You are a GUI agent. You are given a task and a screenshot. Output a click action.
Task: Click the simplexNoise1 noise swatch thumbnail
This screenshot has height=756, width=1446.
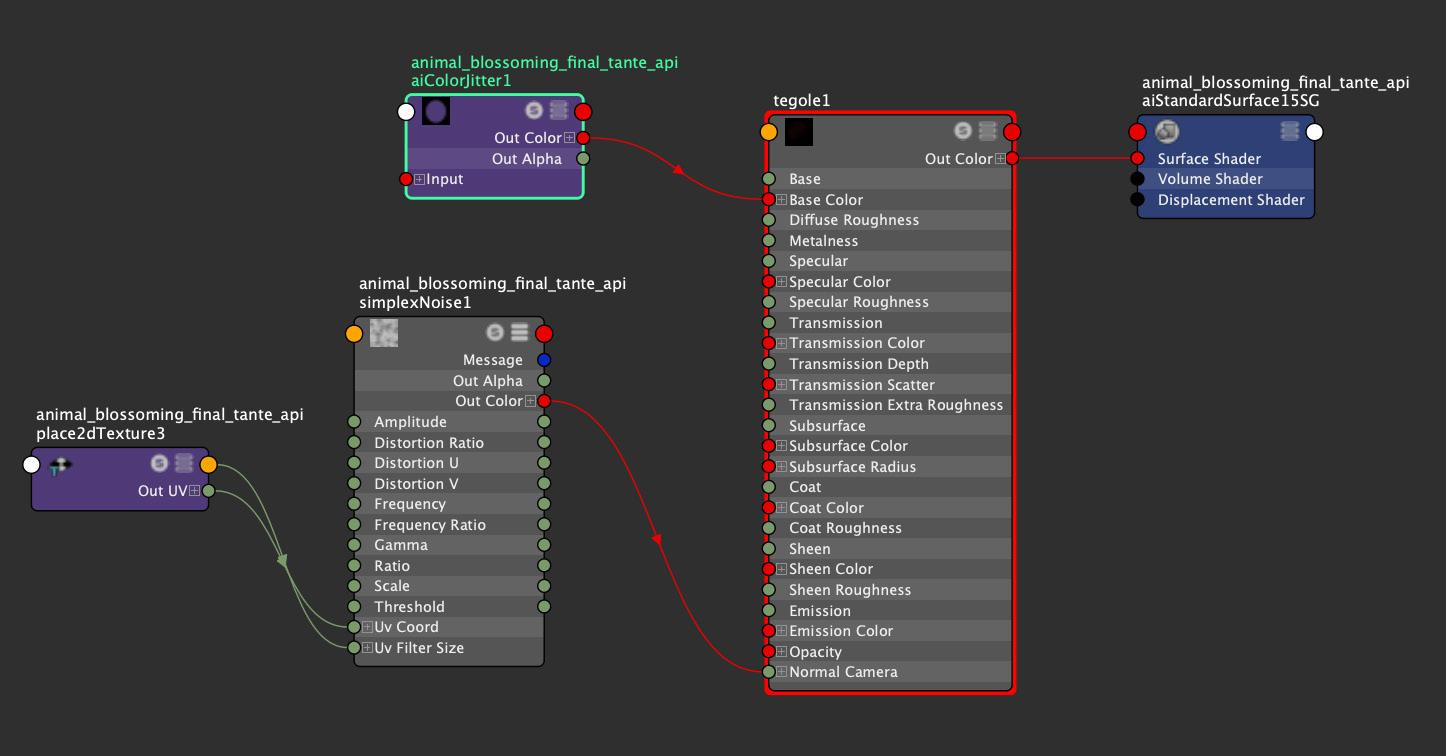point(384,333)
